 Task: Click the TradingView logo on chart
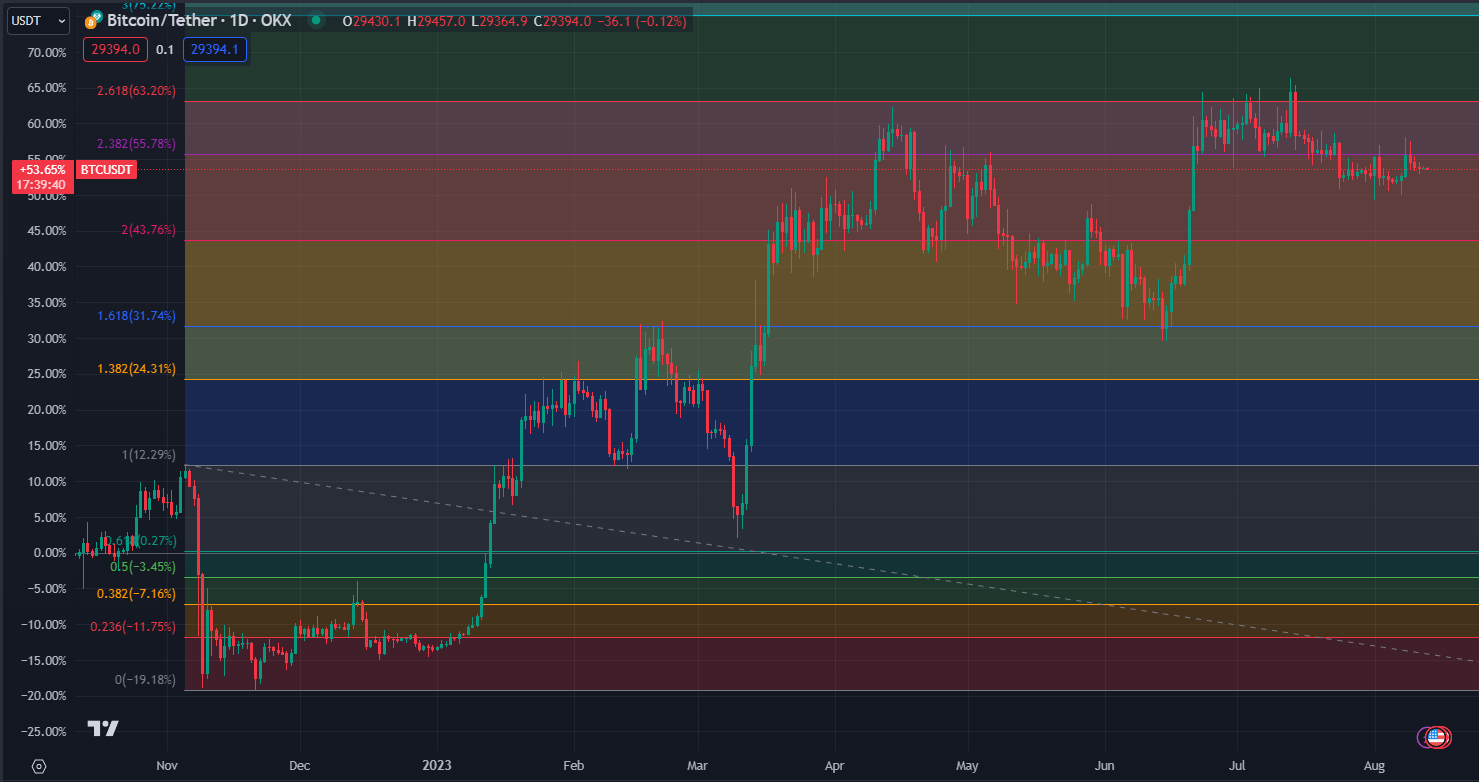[x=103, y=728]
